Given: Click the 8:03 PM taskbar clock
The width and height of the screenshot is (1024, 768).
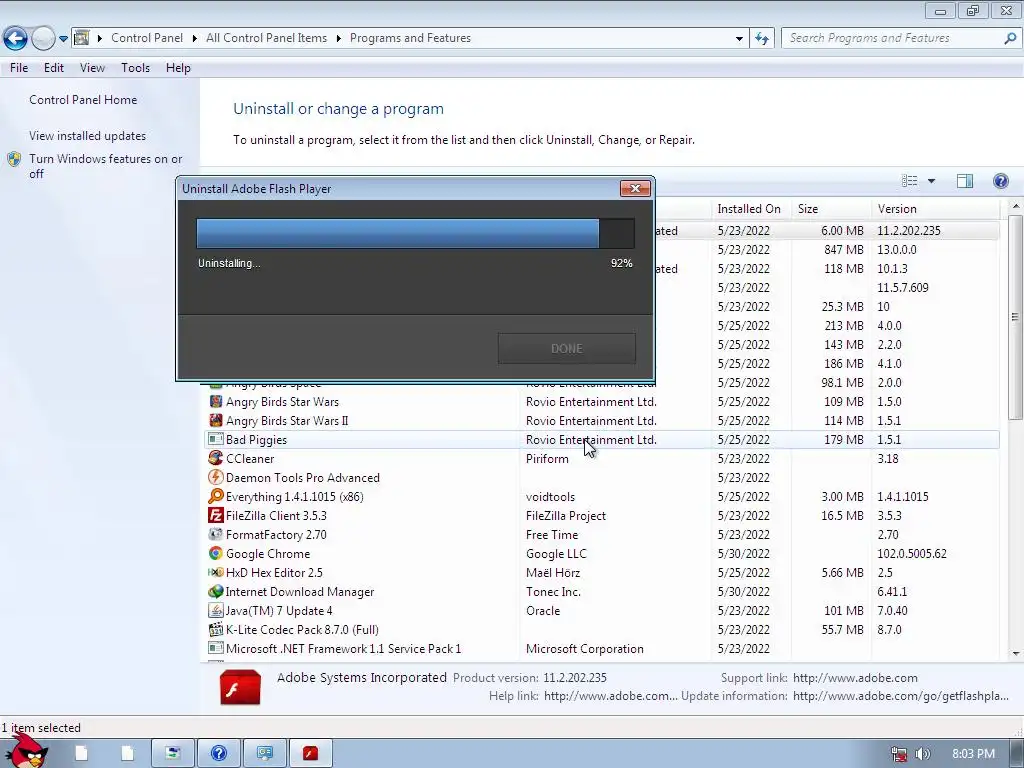Looking at the screenshot, I should point(973,754).
